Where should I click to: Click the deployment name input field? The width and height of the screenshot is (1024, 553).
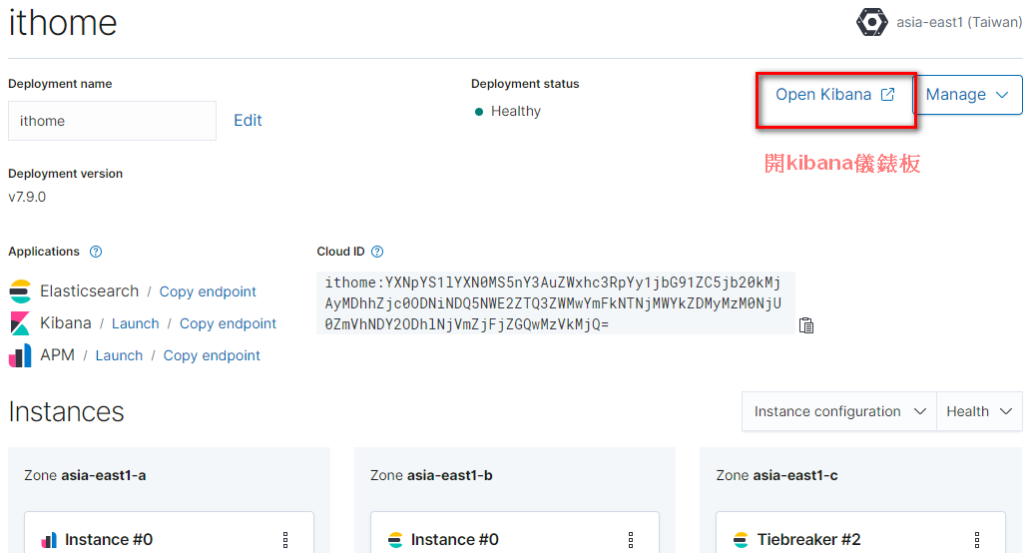point(112,121)
